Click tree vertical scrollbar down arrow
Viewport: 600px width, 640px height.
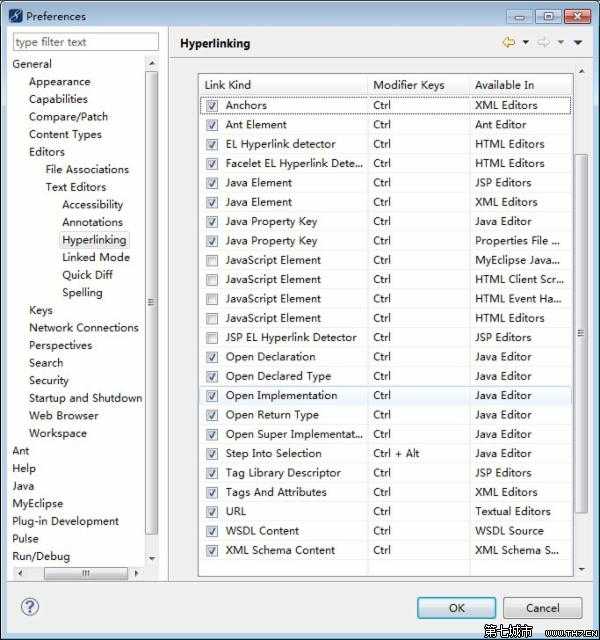tap(152, 558)
